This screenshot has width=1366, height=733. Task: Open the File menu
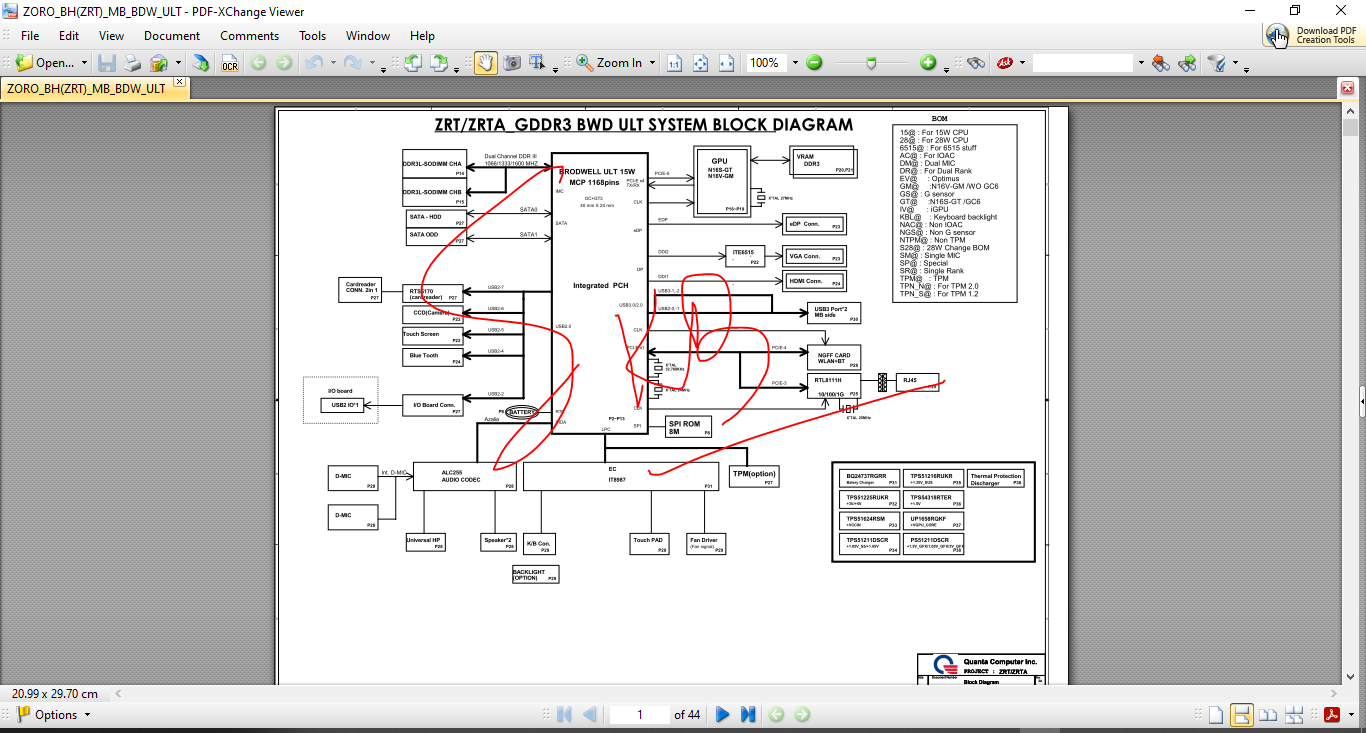[30, 35]
